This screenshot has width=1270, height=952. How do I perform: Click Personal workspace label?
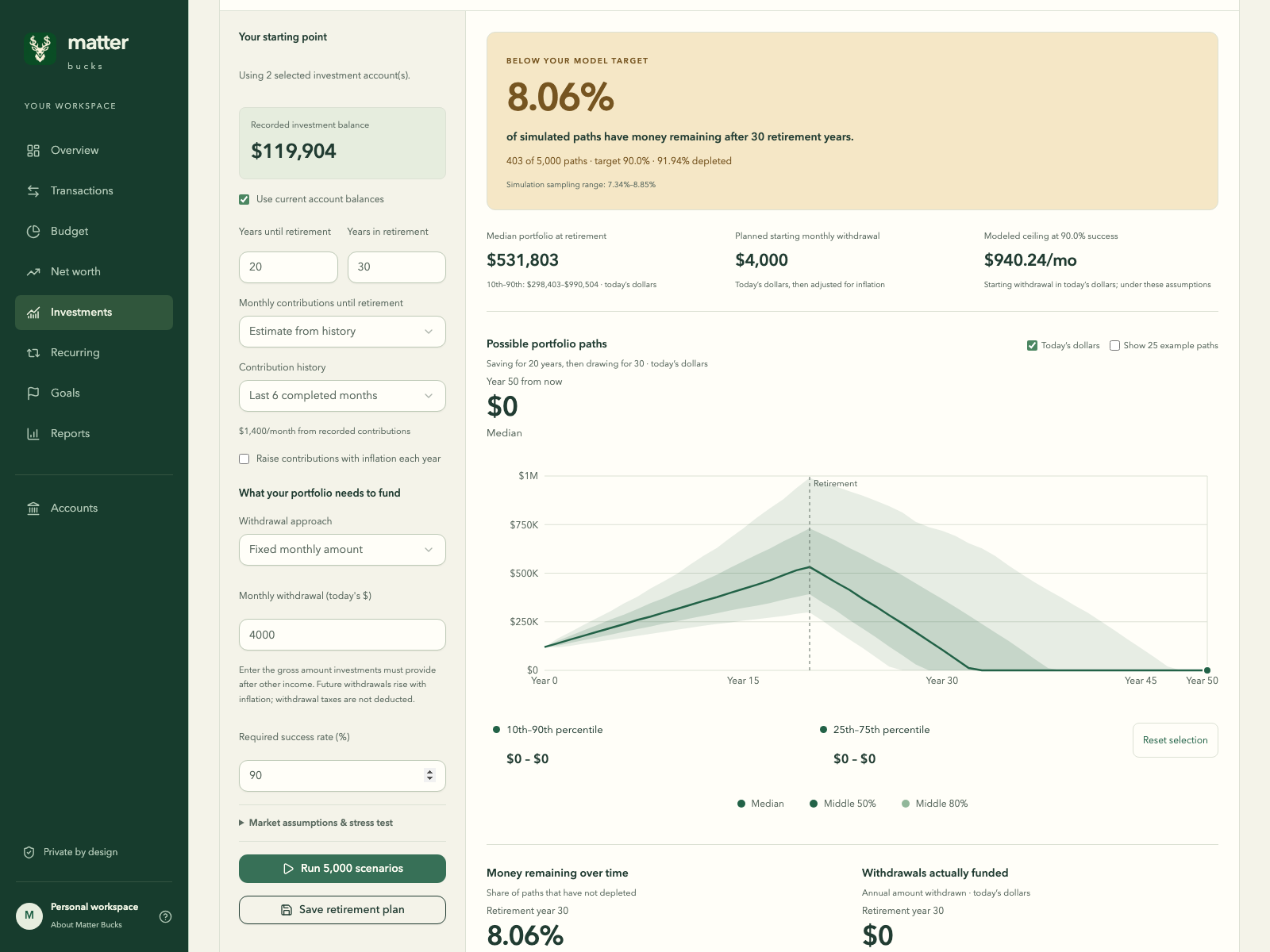94,907
